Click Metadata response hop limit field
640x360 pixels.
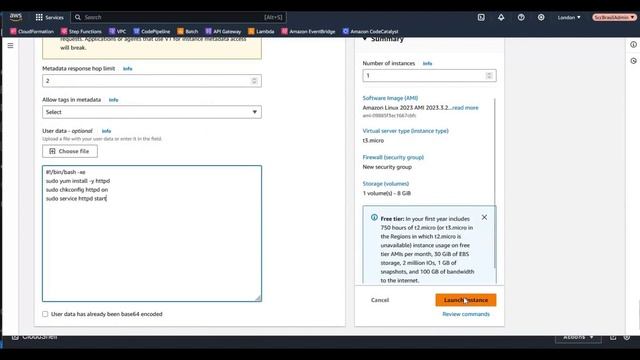coord(152,81)
